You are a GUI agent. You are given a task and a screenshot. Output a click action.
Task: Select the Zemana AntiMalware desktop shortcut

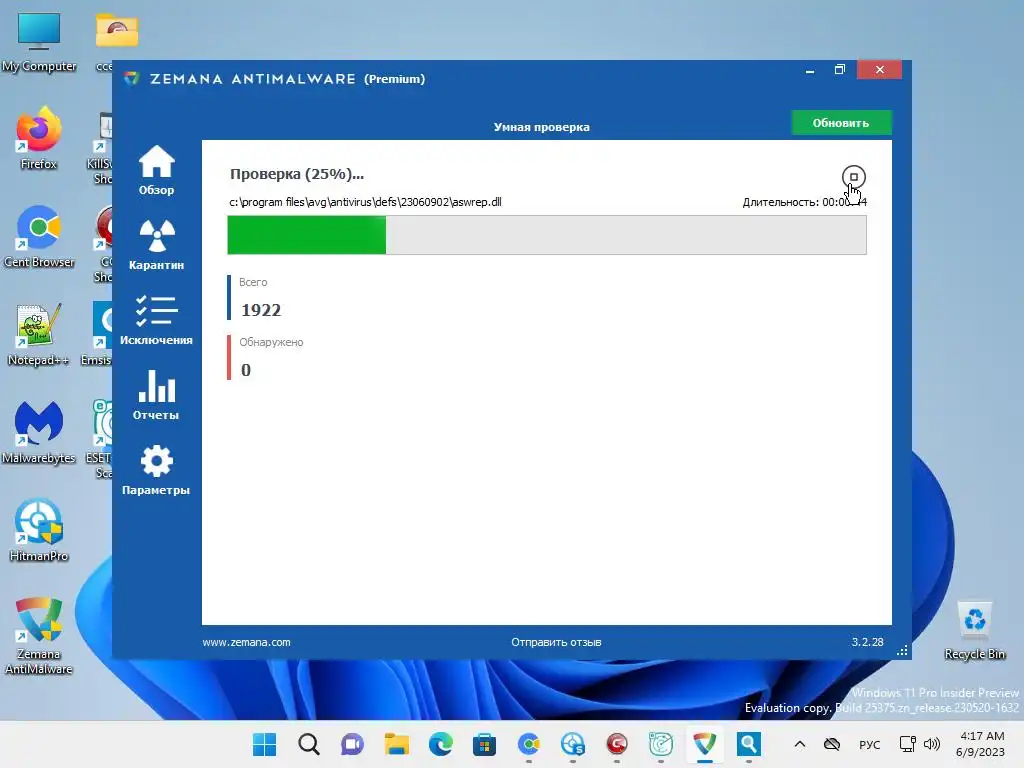coord(39,635)
